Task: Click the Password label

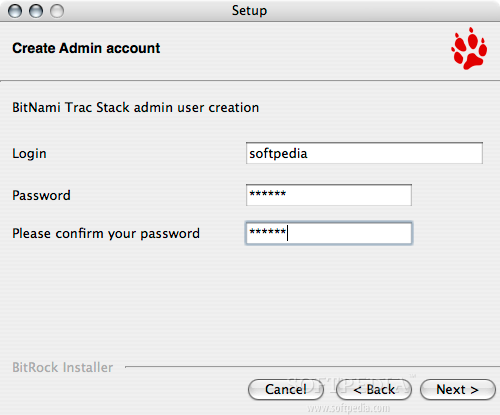Action: point(41,195)
